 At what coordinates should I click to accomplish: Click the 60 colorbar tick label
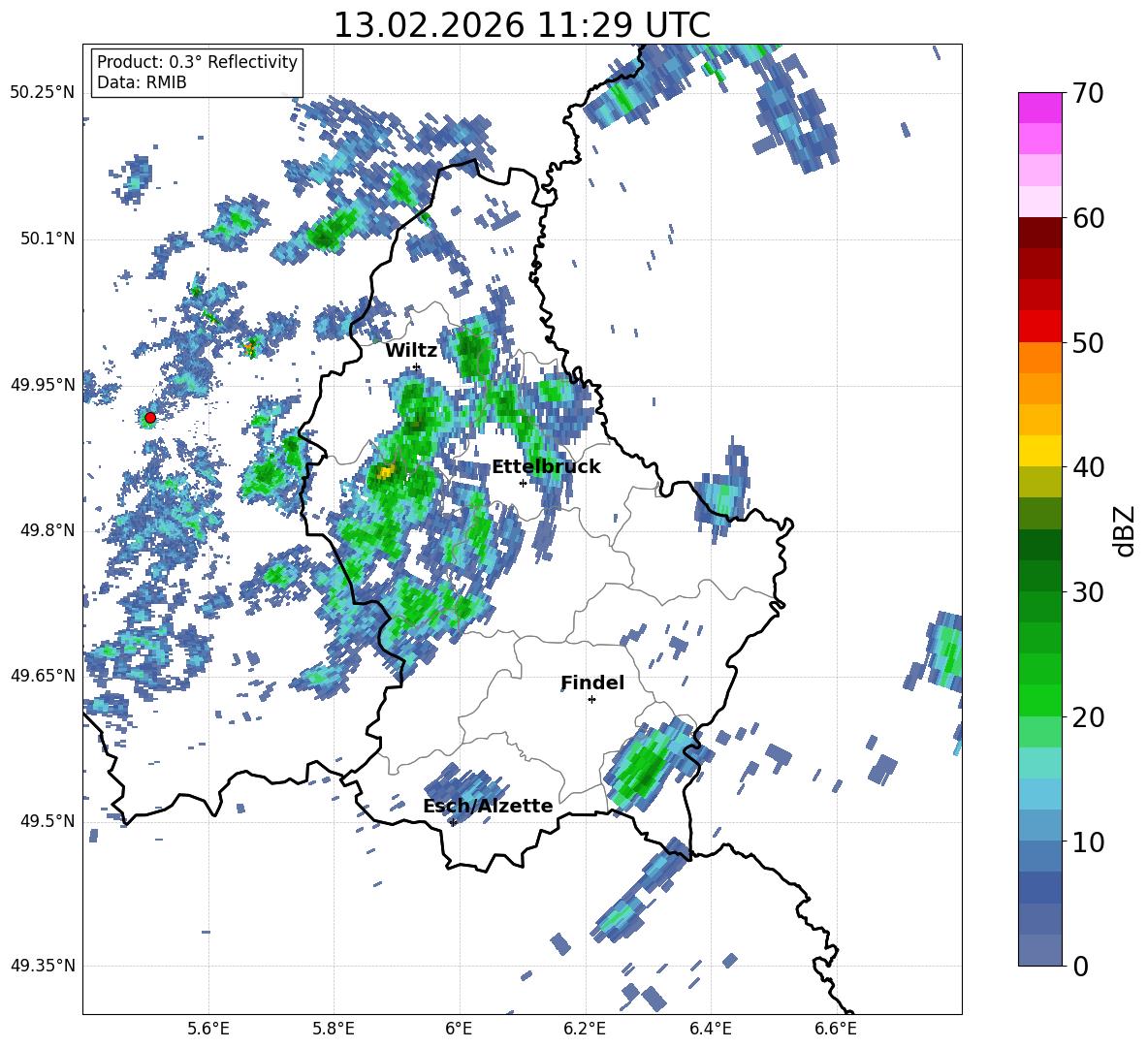[1089, 218]
